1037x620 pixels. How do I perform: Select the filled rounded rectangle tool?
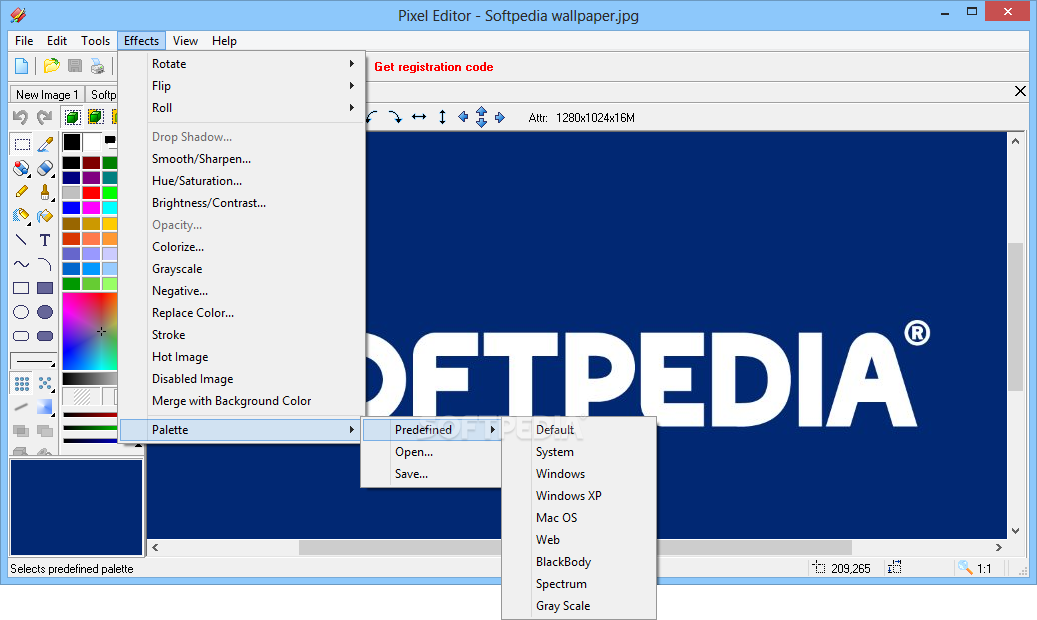coord(45,335)
